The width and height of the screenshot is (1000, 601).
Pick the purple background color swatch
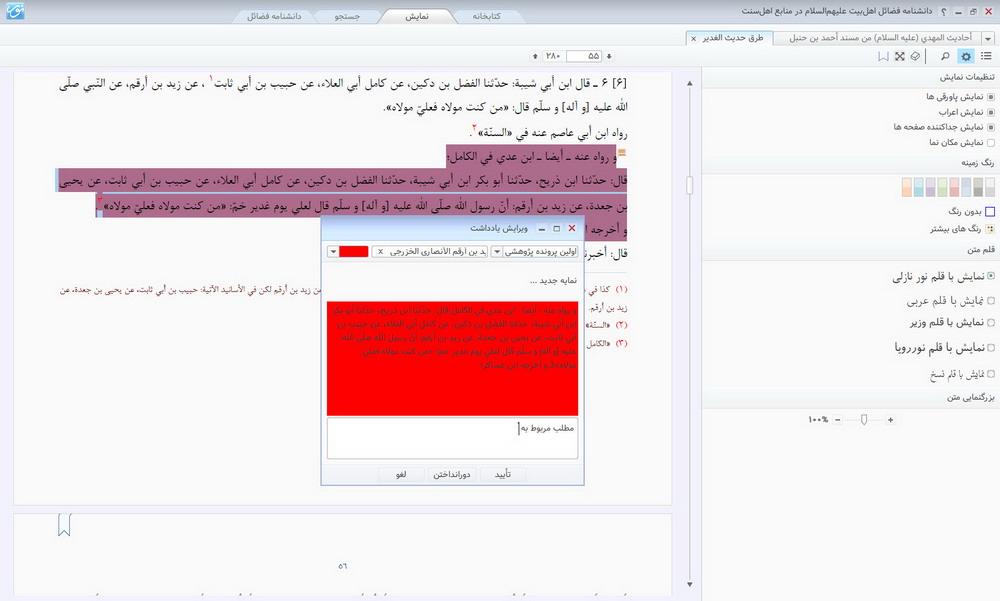(930, 187)
